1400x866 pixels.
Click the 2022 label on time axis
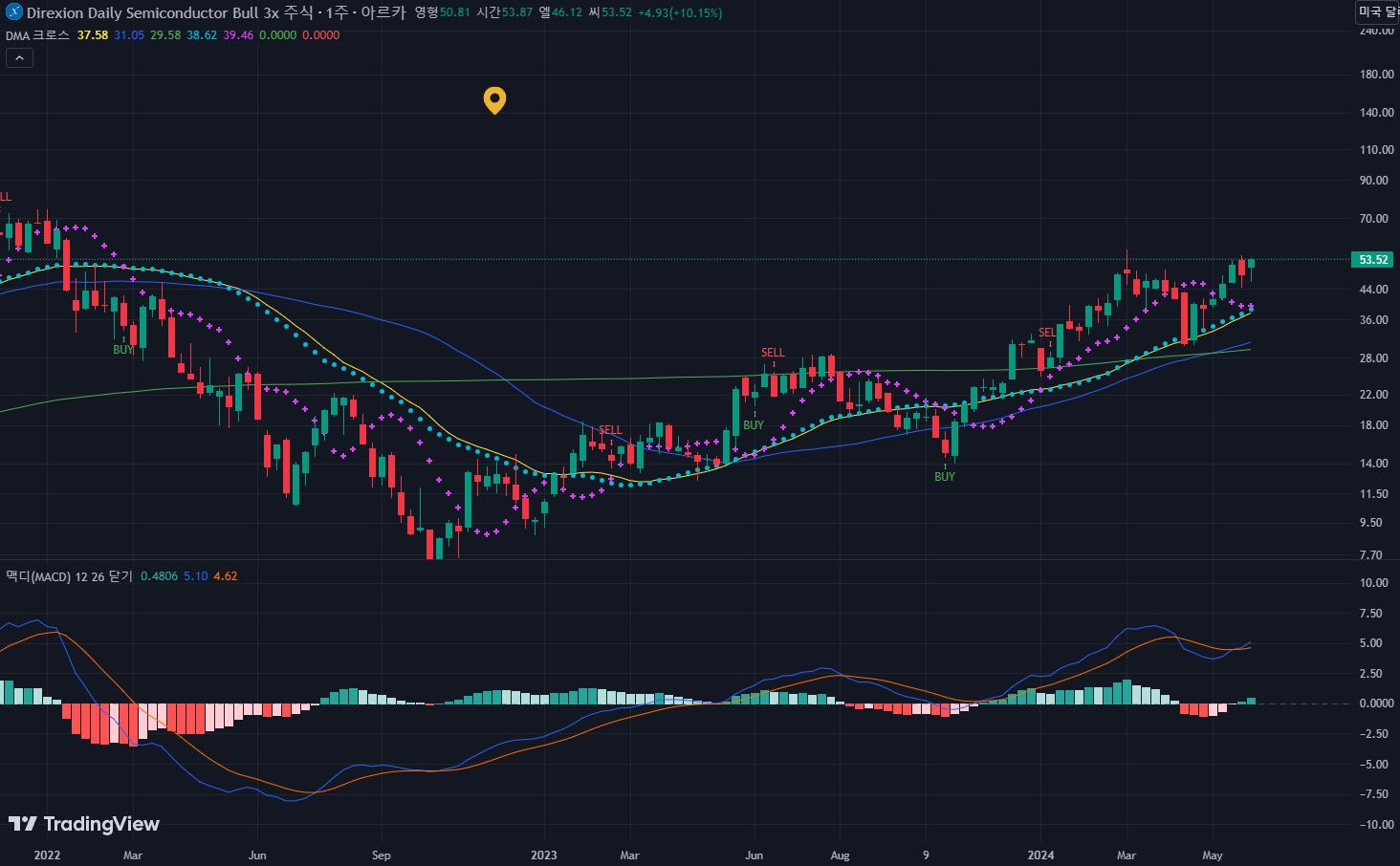[47, 855]
